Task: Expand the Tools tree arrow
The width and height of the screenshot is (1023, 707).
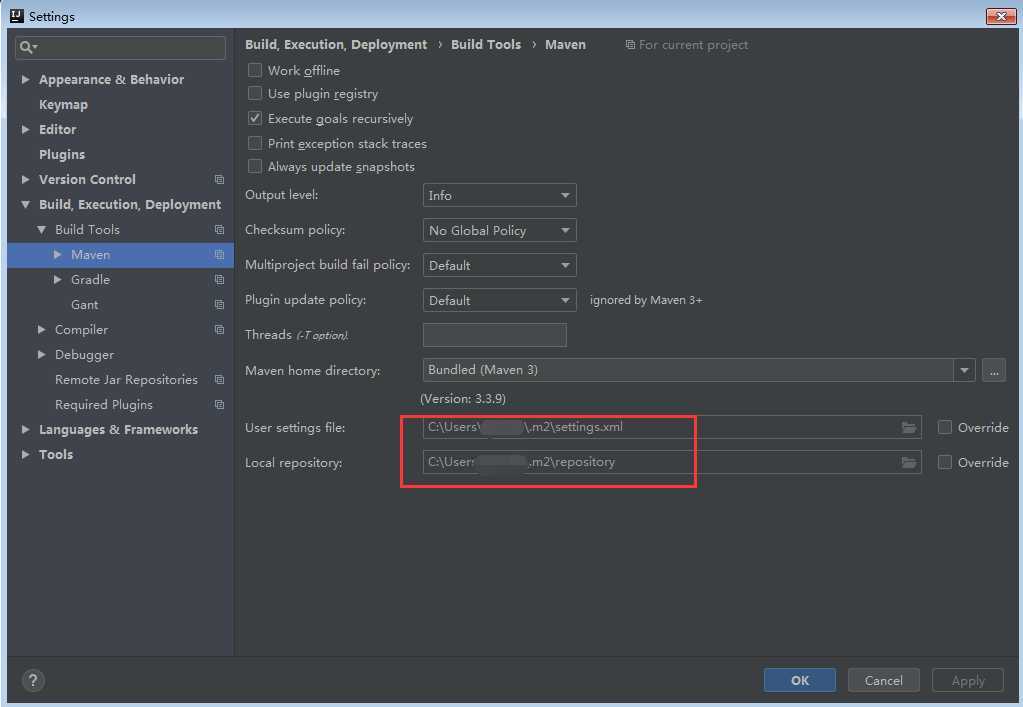Action: point(25,455)
